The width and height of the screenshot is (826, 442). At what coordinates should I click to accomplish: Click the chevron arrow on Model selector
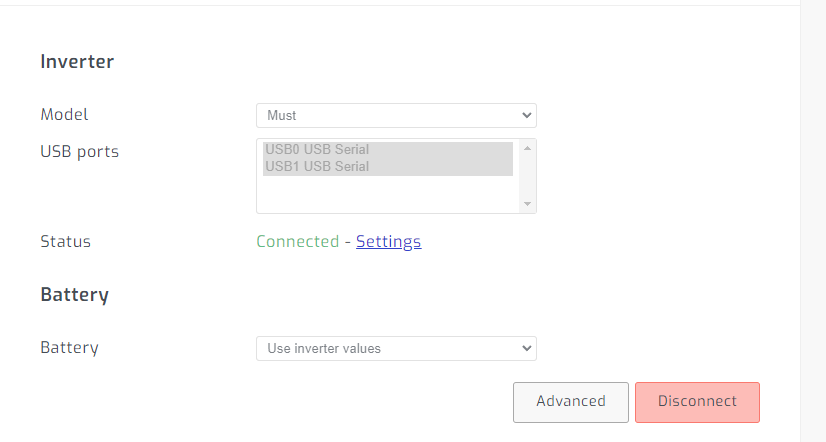pos(528,116)
